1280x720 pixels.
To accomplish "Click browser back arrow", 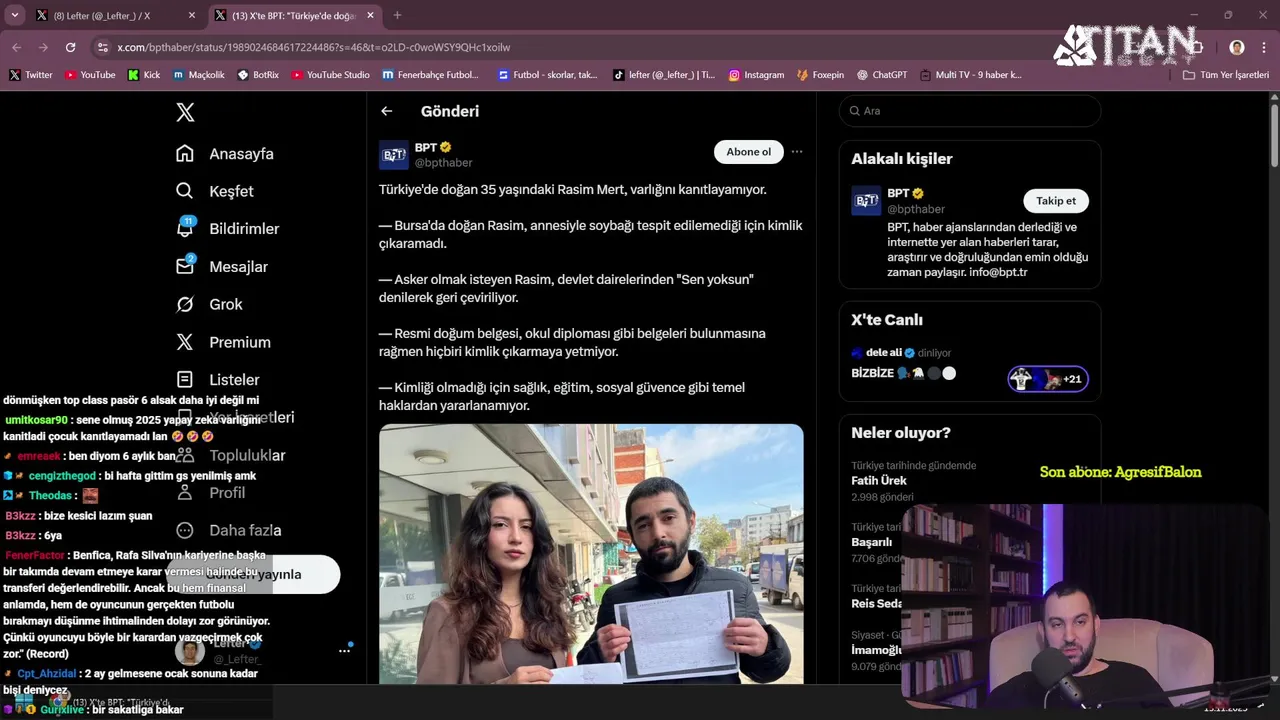I will [x=16, y=47].
